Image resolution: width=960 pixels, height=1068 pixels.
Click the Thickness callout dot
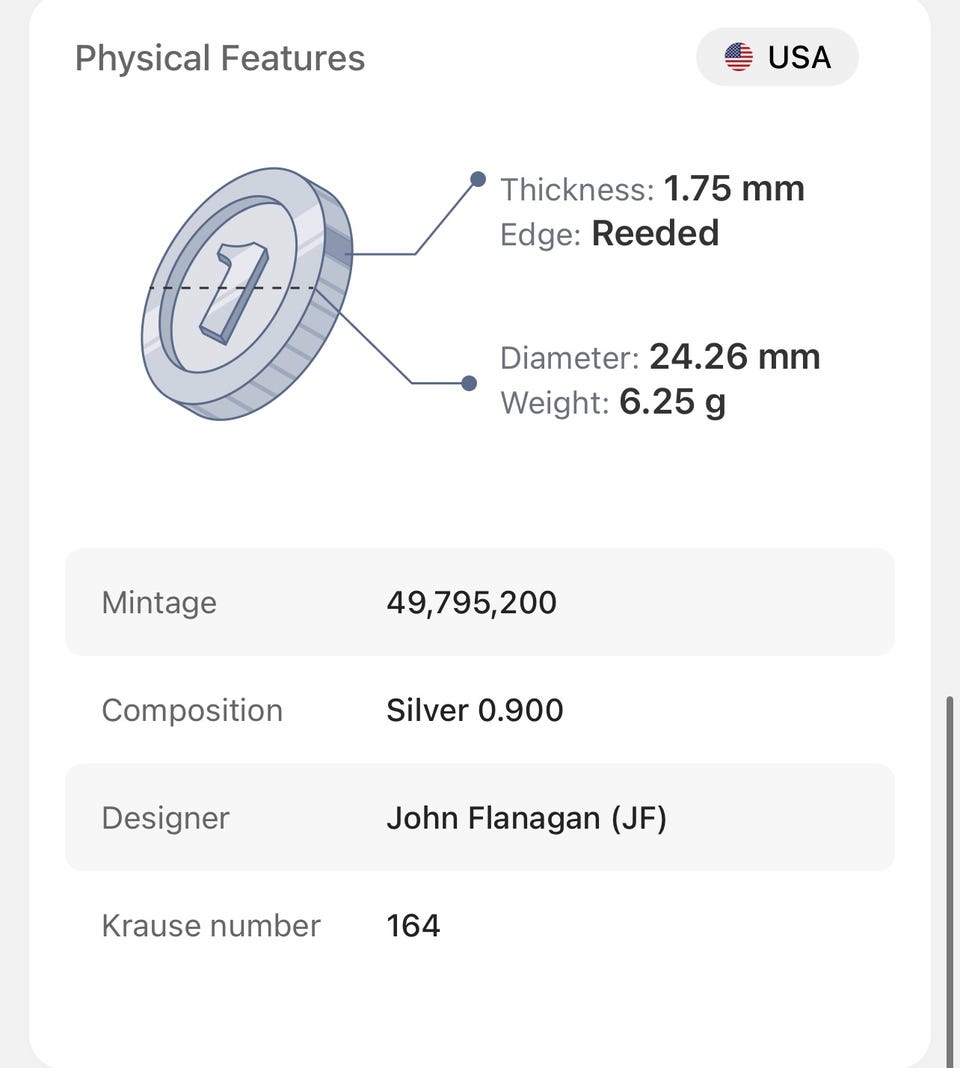pos(478,180)
